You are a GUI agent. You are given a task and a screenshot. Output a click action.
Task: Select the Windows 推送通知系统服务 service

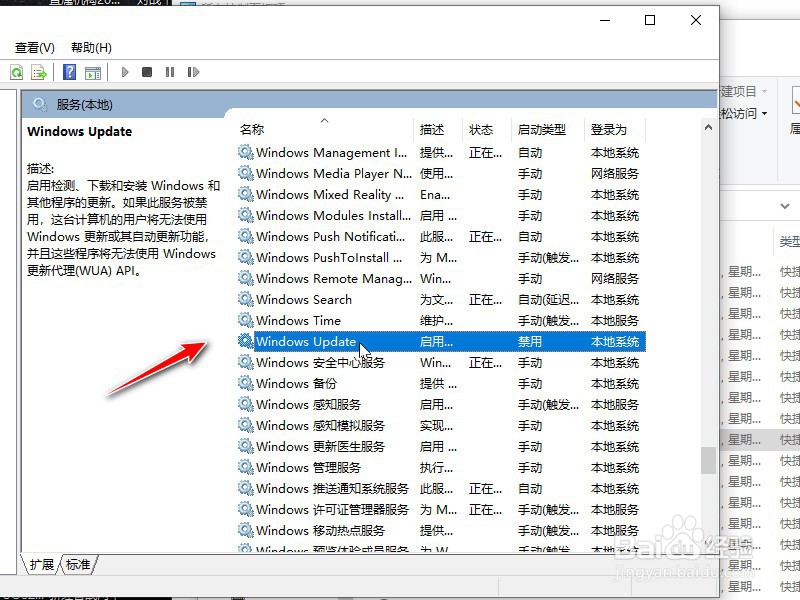click(441, 488)
